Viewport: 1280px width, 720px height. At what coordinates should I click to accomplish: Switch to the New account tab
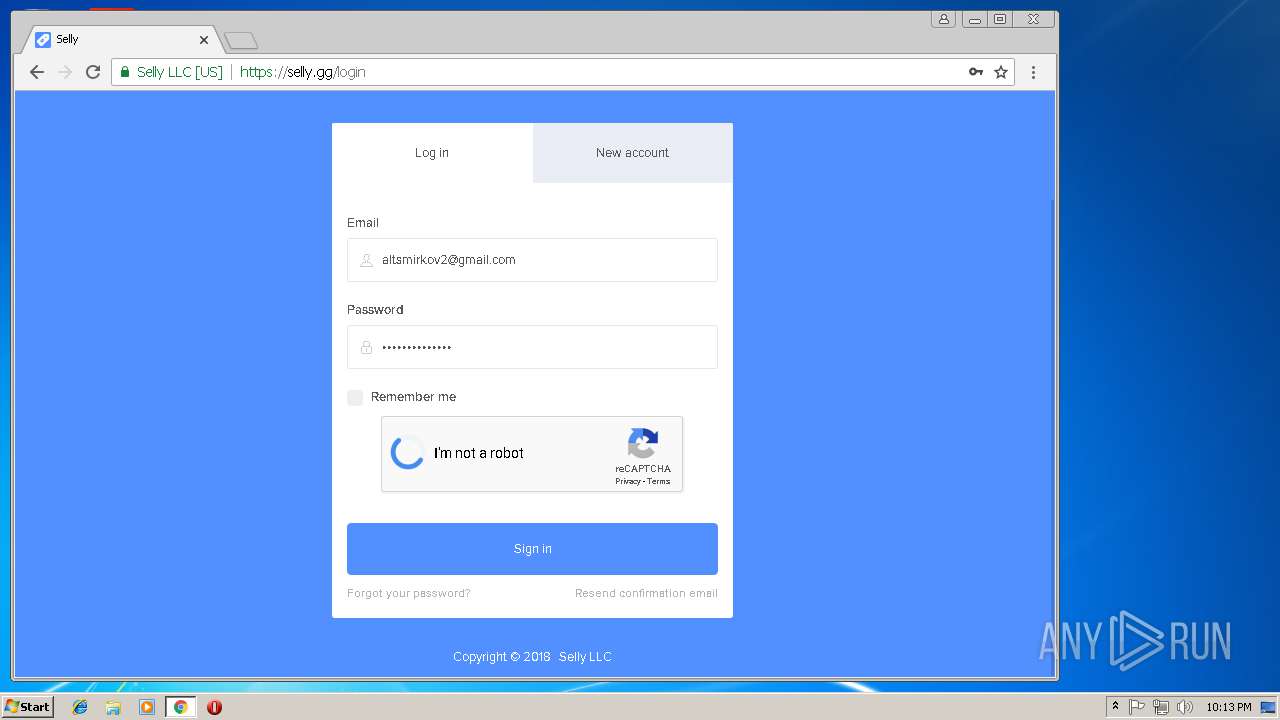[x=633, y=153]
